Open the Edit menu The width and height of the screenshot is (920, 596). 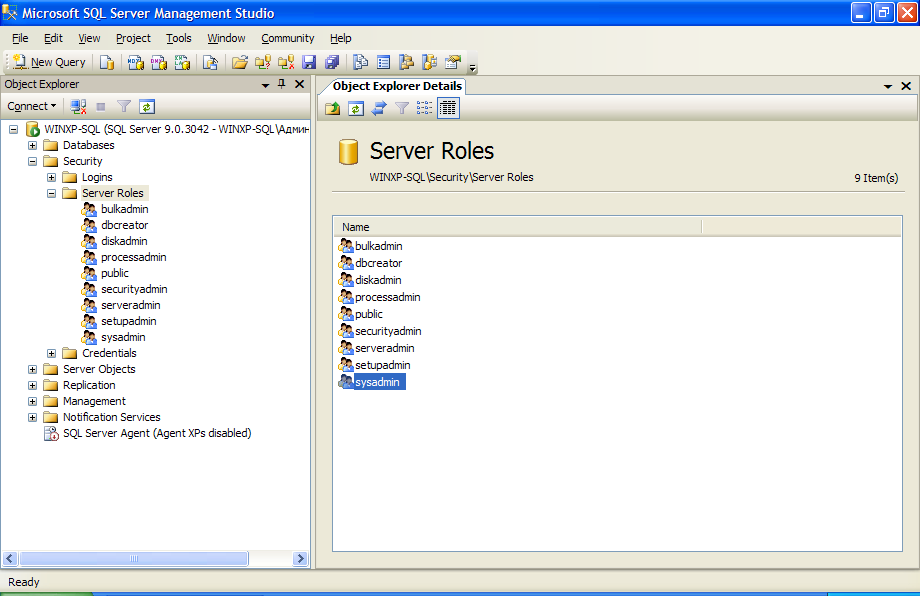(x=53, y=38)
